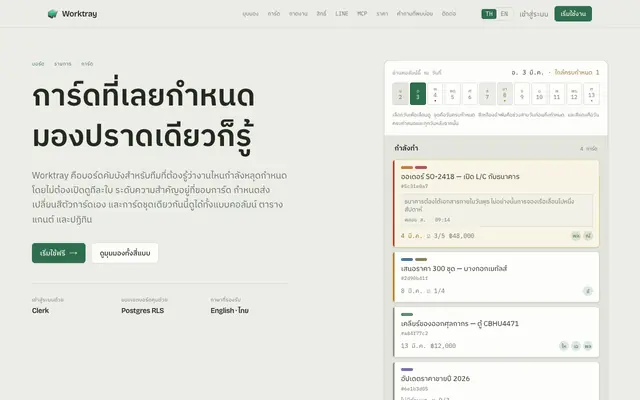Select day 5 in the date strip
Screen dimensions: 640x400
click(452, 94)
